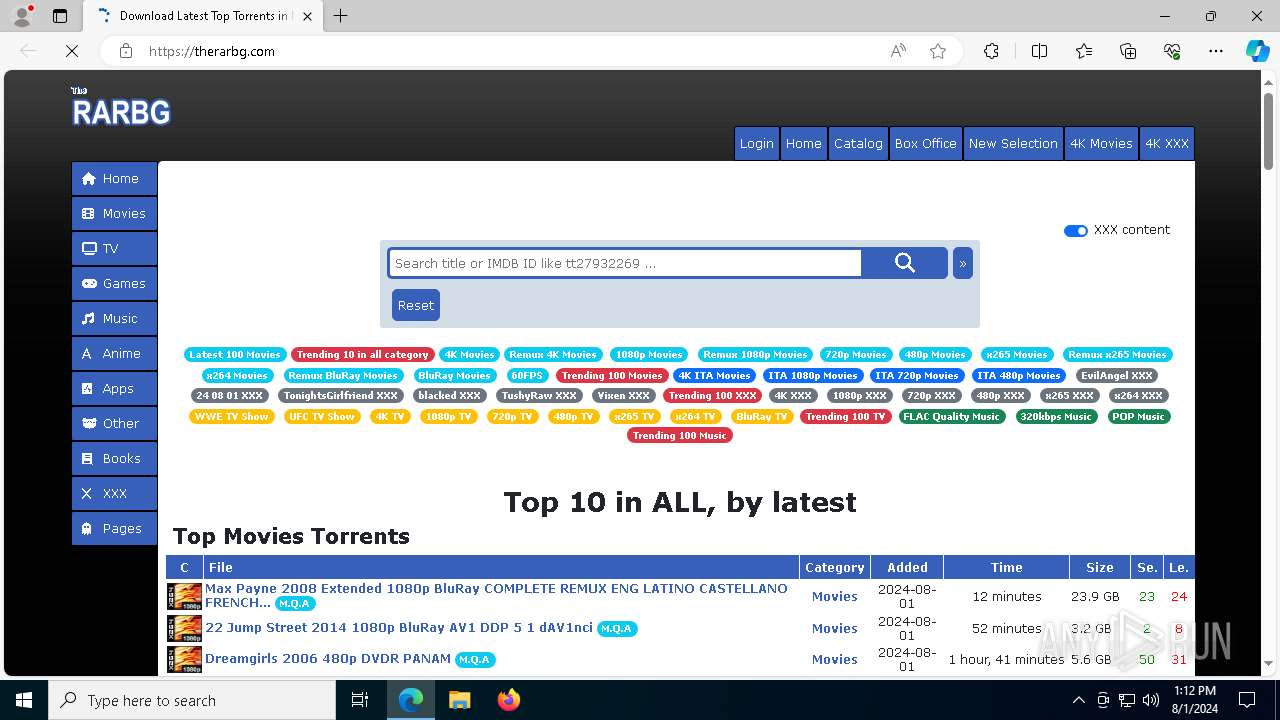This screenshot has height=720, width=1280.
Task: Open browser Collections
Action: (1128, 51)
